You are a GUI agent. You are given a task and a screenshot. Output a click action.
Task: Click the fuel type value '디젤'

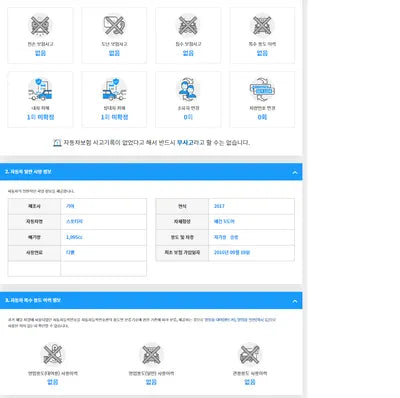point(70,253)
